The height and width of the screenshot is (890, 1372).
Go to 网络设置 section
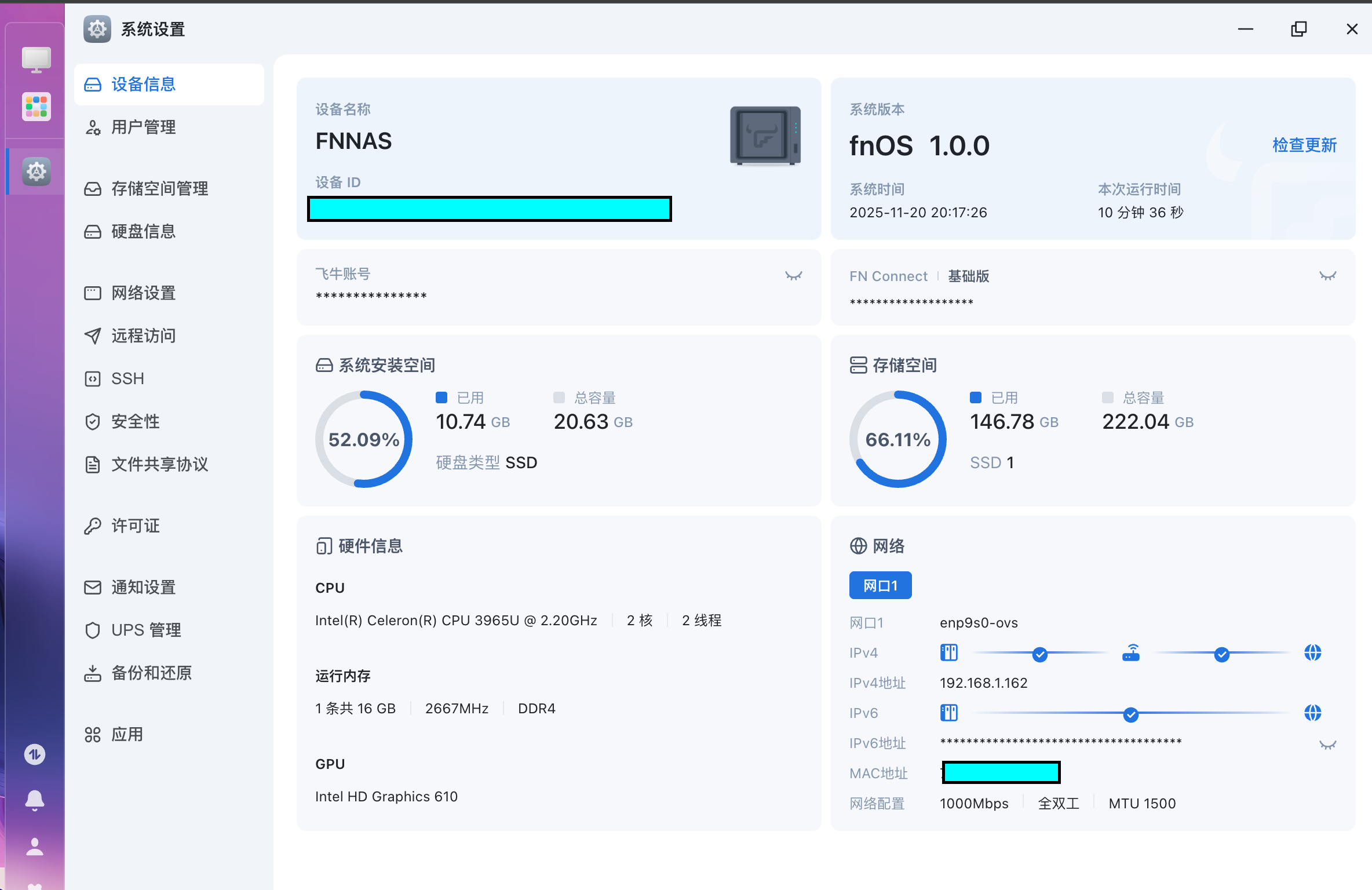pyautogui.click(x=143, y=293)
